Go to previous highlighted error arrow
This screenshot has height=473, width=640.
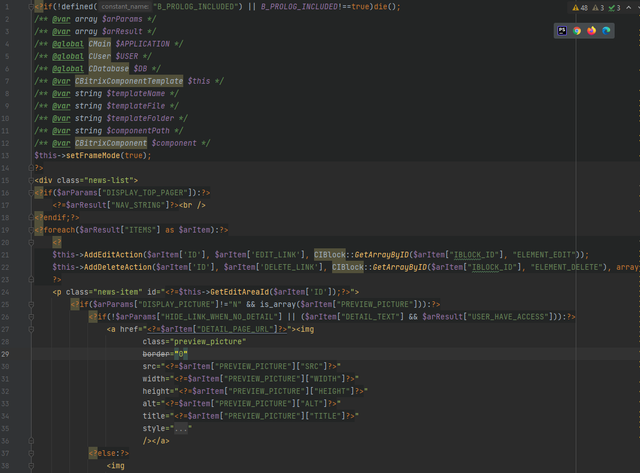point(629,8)
